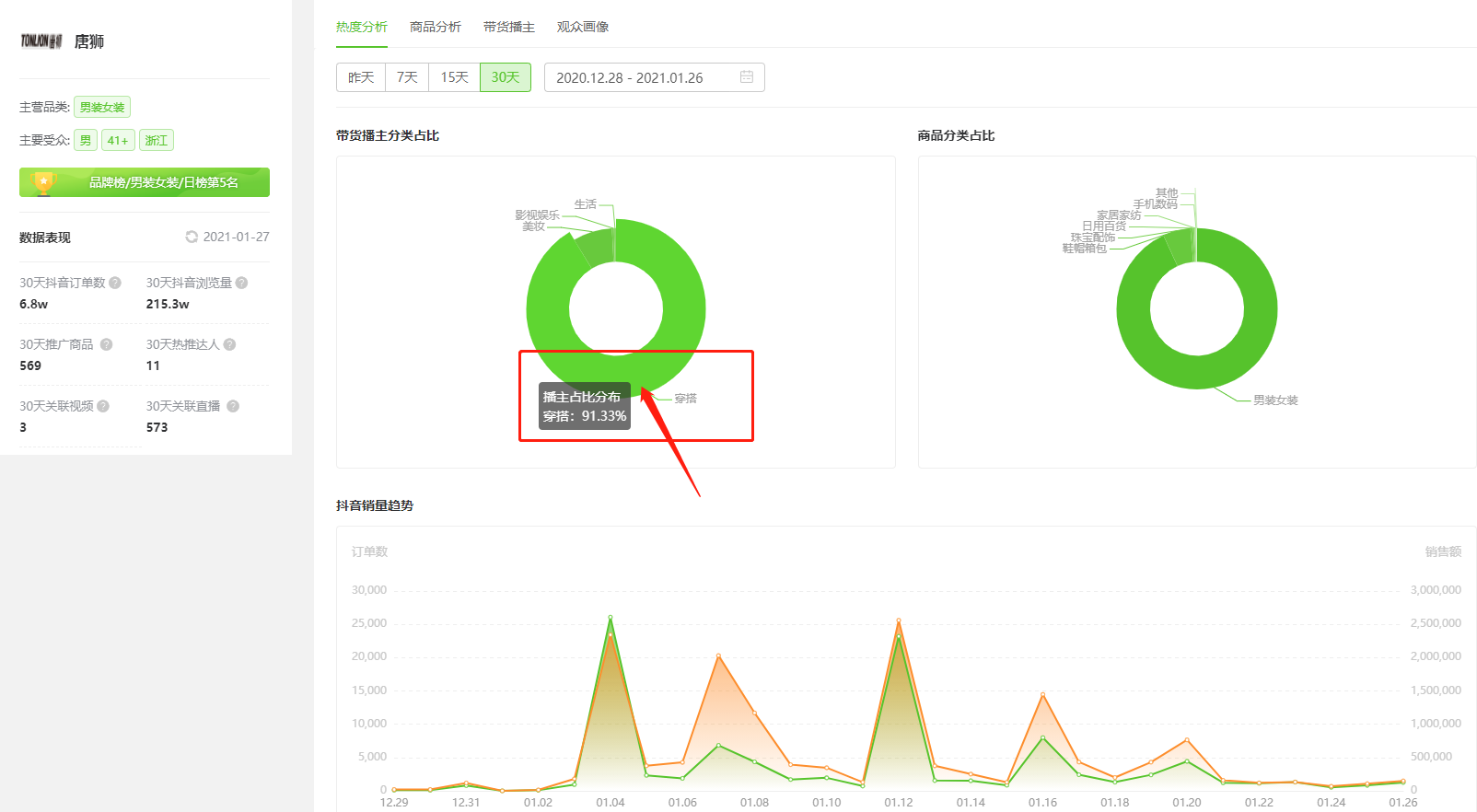Select the 15天 time range
The width and height of the screenshot is (1477, 812).
tap(454, 77)
